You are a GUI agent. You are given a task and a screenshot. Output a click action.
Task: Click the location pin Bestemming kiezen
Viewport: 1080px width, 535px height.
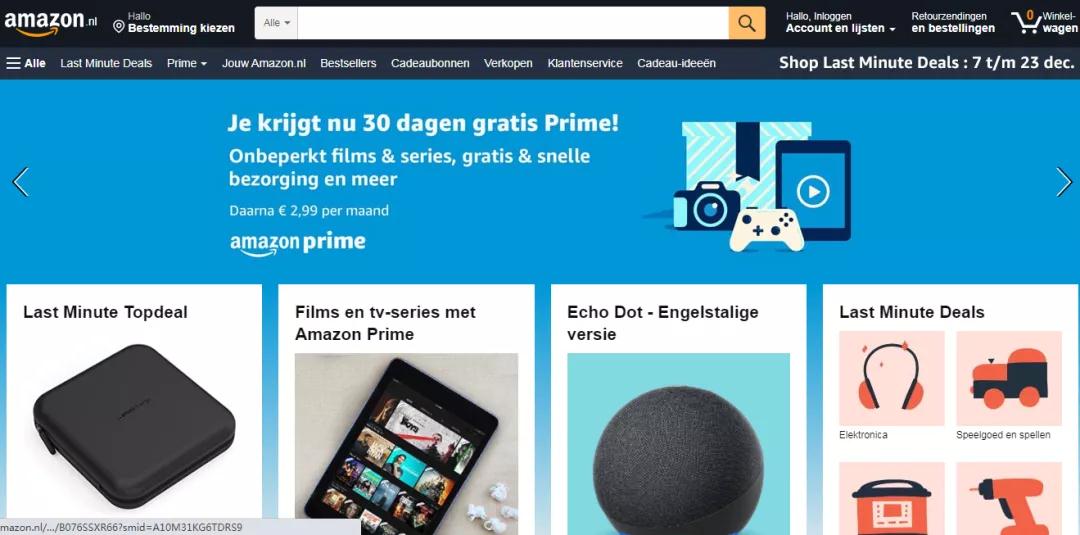click(x=174, y=23)
